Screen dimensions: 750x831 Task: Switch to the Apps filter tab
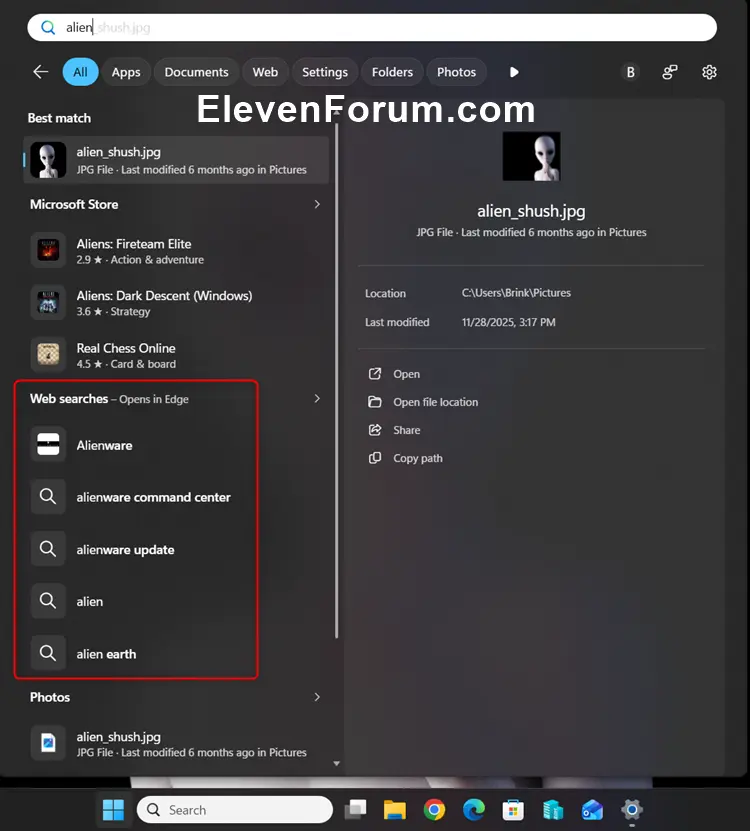(126, 72)
